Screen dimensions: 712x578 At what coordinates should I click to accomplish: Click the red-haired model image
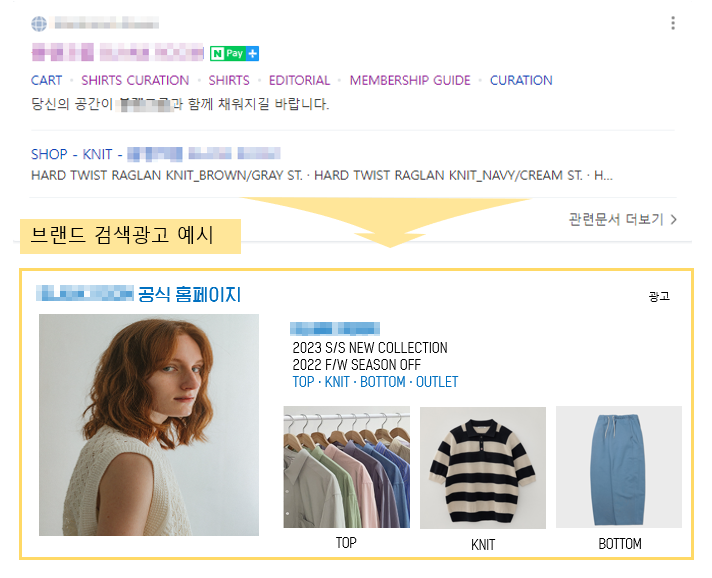pos(149,425)
